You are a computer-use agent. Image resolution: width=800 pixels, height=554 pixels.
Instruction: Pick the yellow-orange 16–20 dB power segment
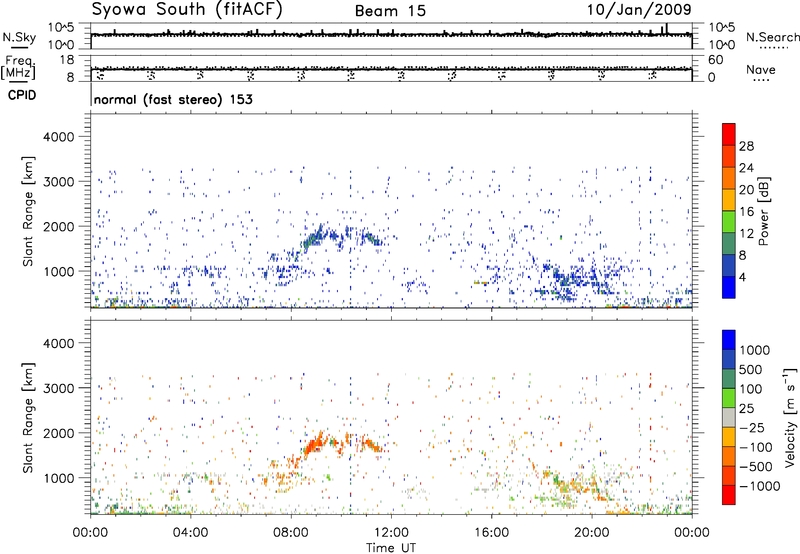tap(729, 200)
